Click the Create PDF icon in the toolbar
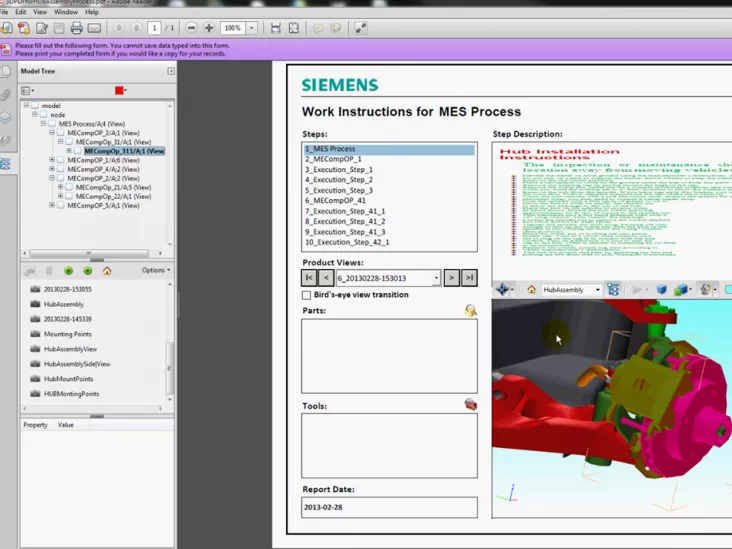This screenshot has height=549, width=732. click(24, 28)
